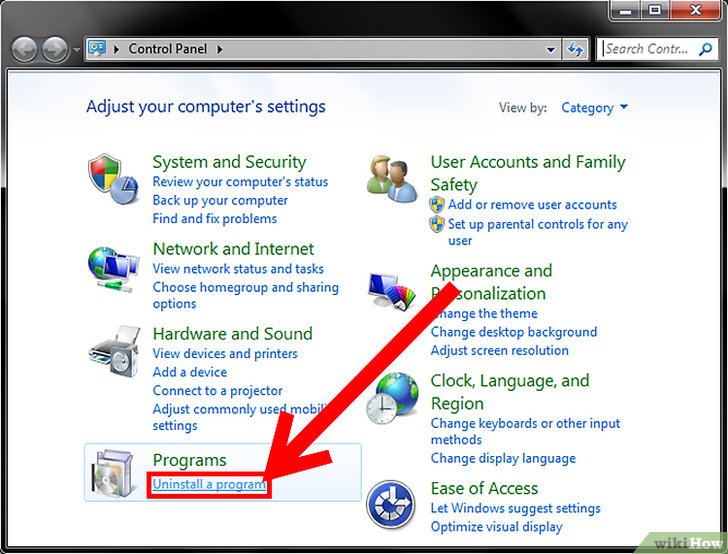
Task: Click Change the theme link
Action: click(484, 314)
